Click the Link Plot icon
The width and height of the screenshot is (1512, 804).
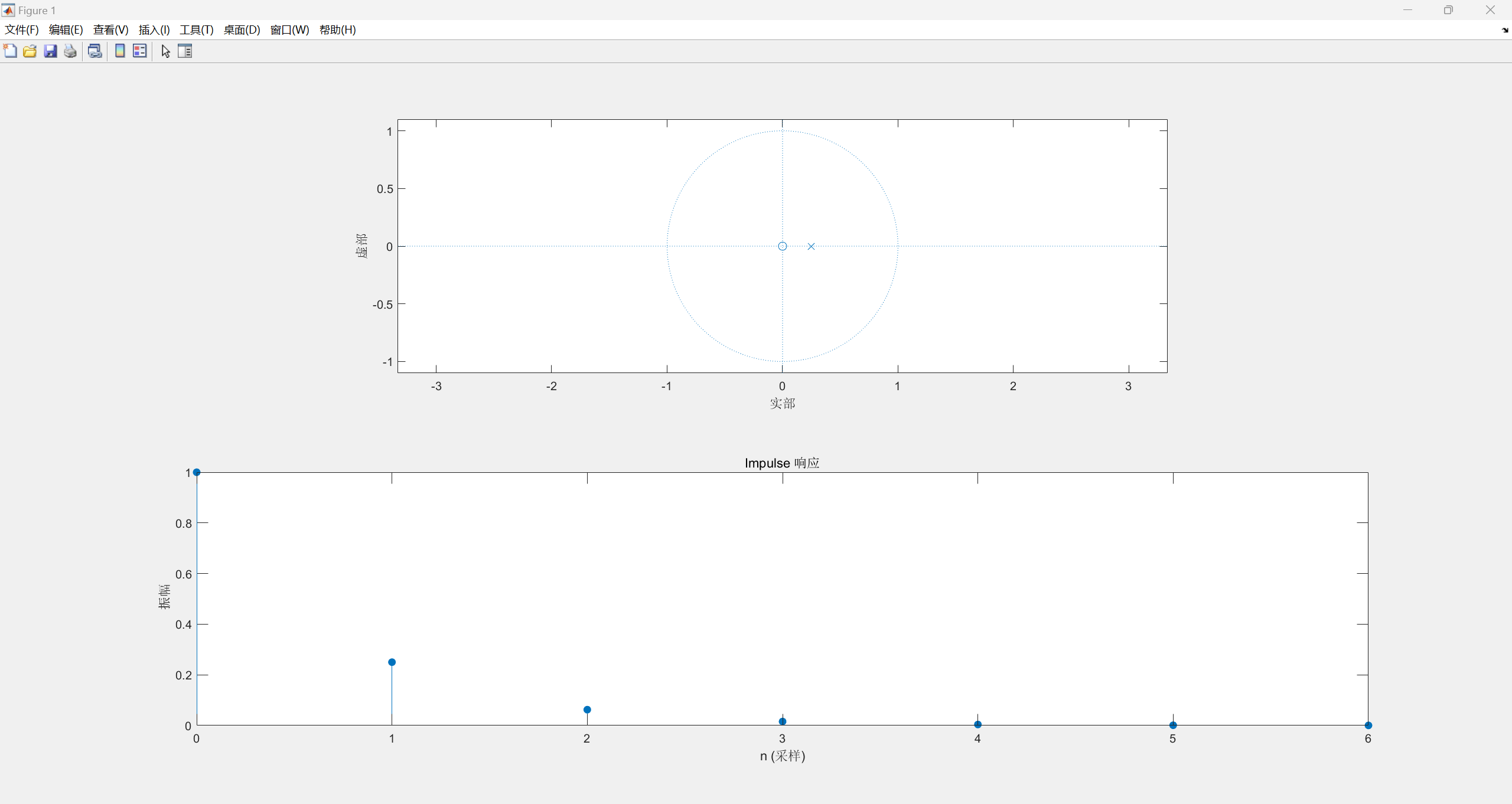click(x=94, y=51)
